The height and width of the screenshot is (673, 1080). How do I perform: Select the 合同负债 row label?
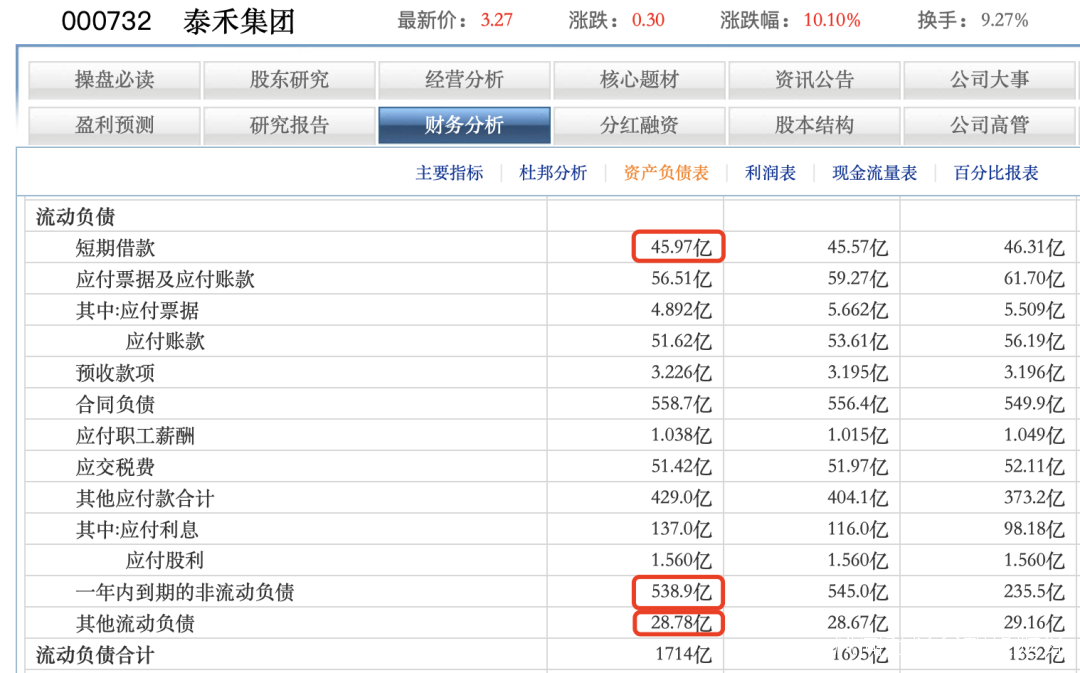coord(116,404)
